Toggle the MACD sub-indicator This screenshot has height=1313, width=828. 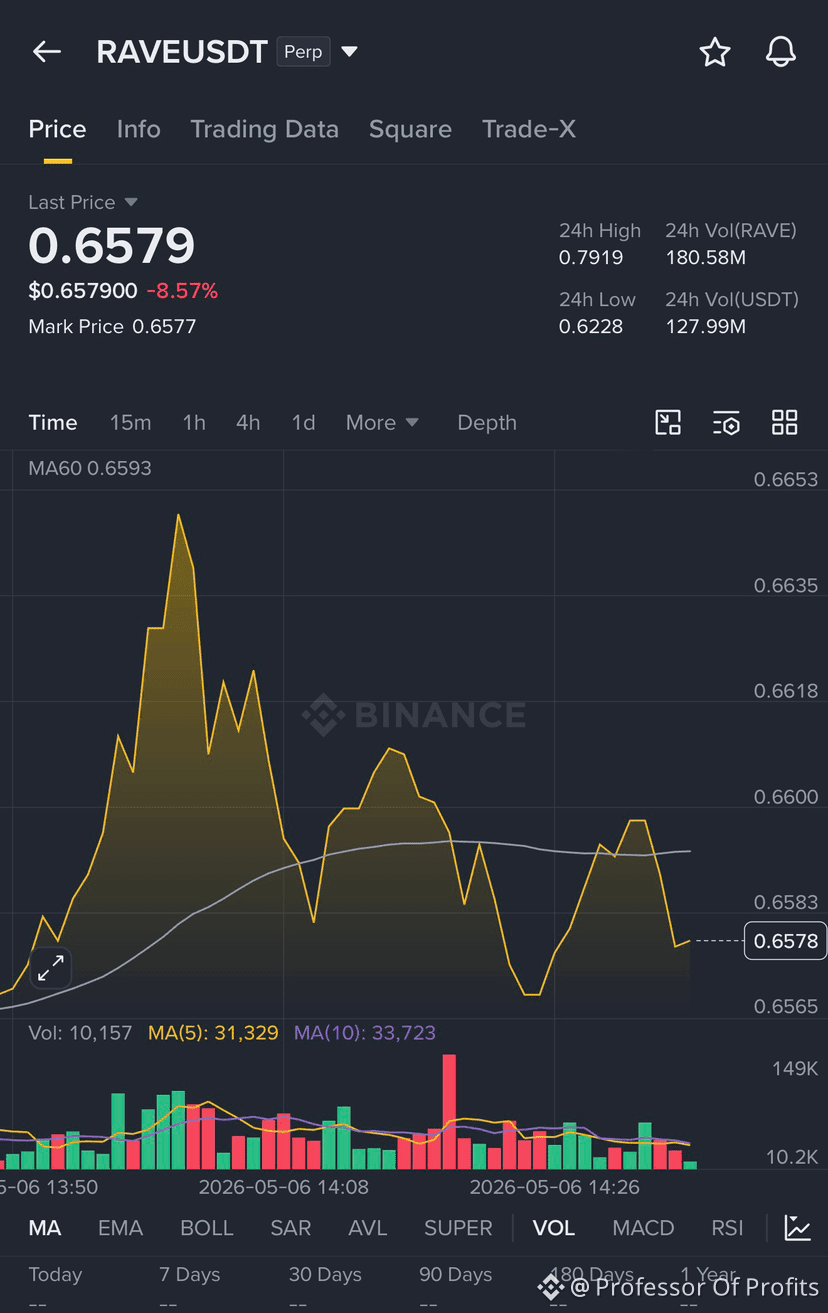643,1228
